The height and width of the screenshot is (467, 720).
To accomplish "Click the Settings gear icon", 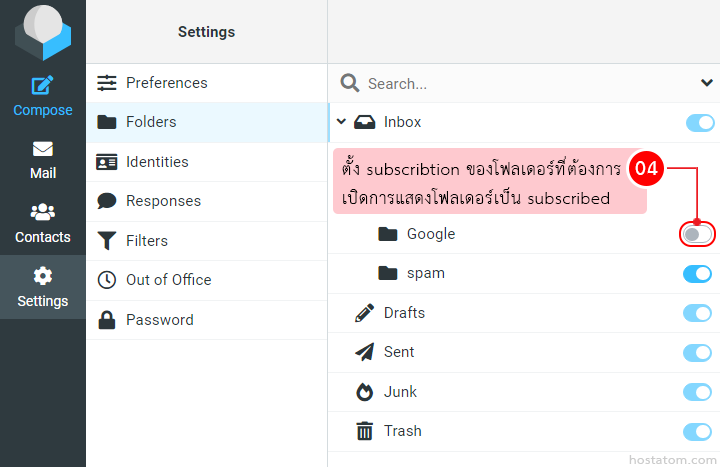I will pos(42,276).
